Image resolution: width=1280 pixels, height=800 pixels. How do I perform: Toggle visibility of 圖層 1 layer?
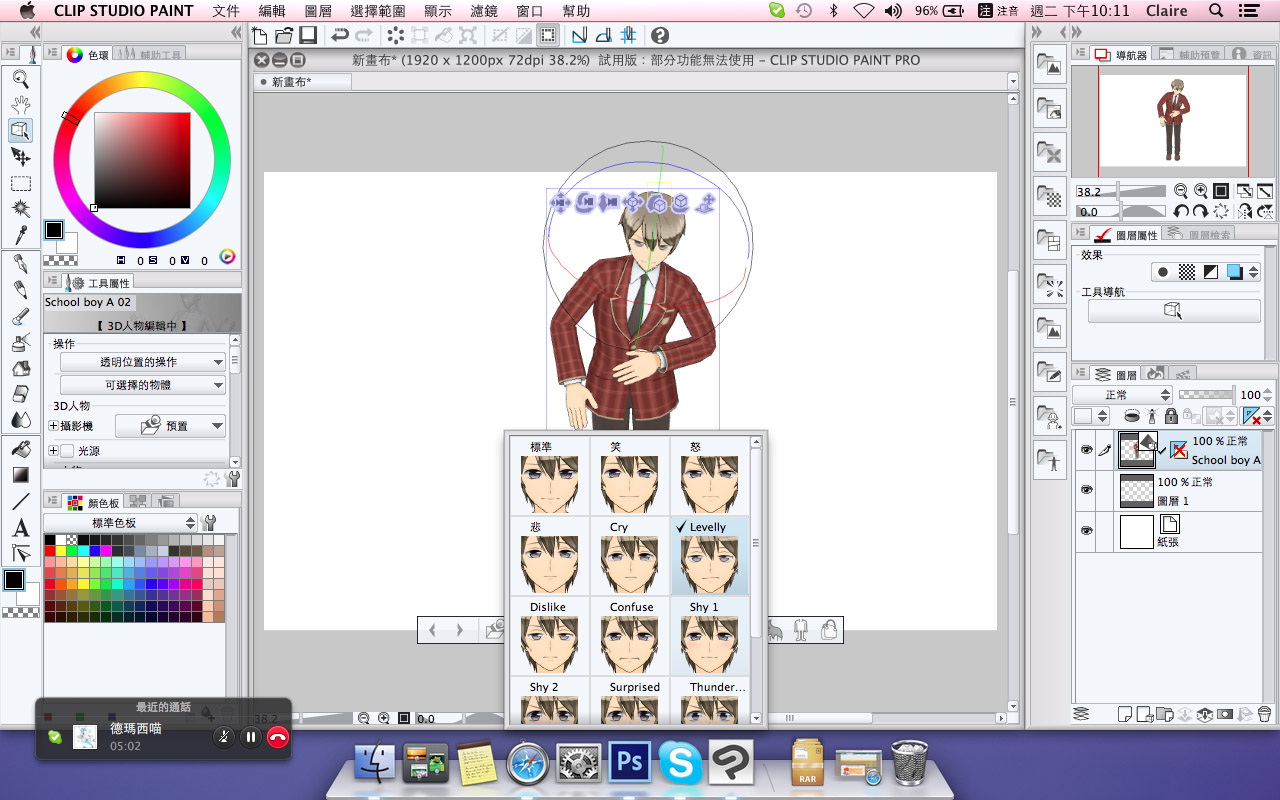point(1087,490)
